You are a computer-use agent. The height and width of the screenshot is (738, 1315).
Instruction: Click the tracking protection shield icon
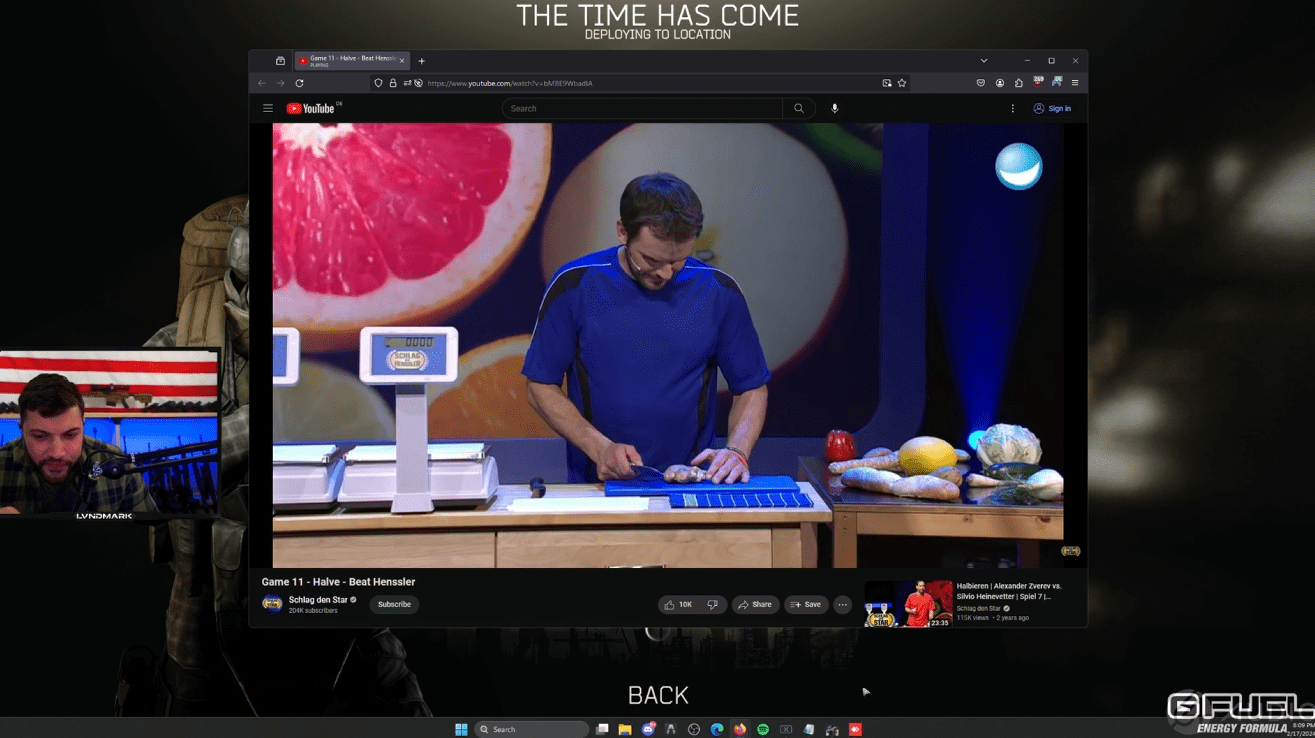coord(378,83)
